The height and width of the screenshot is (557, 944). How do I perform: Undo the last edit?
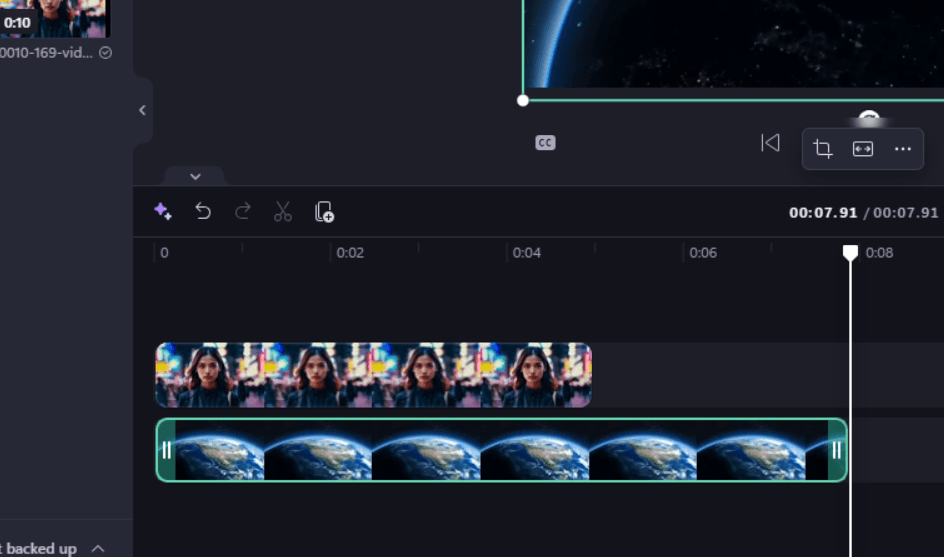[x=203, y=211]
